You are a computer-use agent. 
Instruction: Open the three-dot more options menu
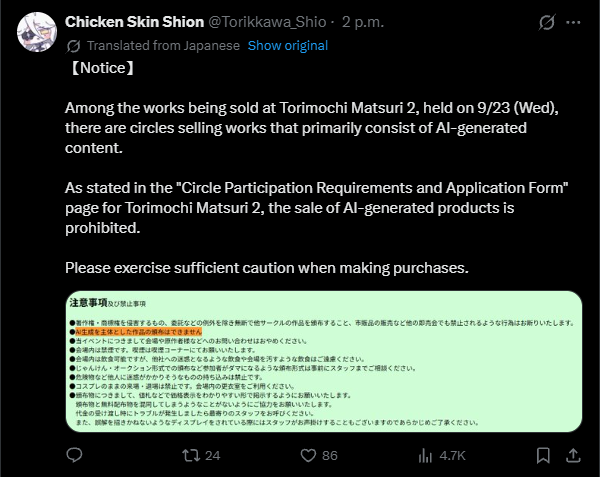click(573, 23)
